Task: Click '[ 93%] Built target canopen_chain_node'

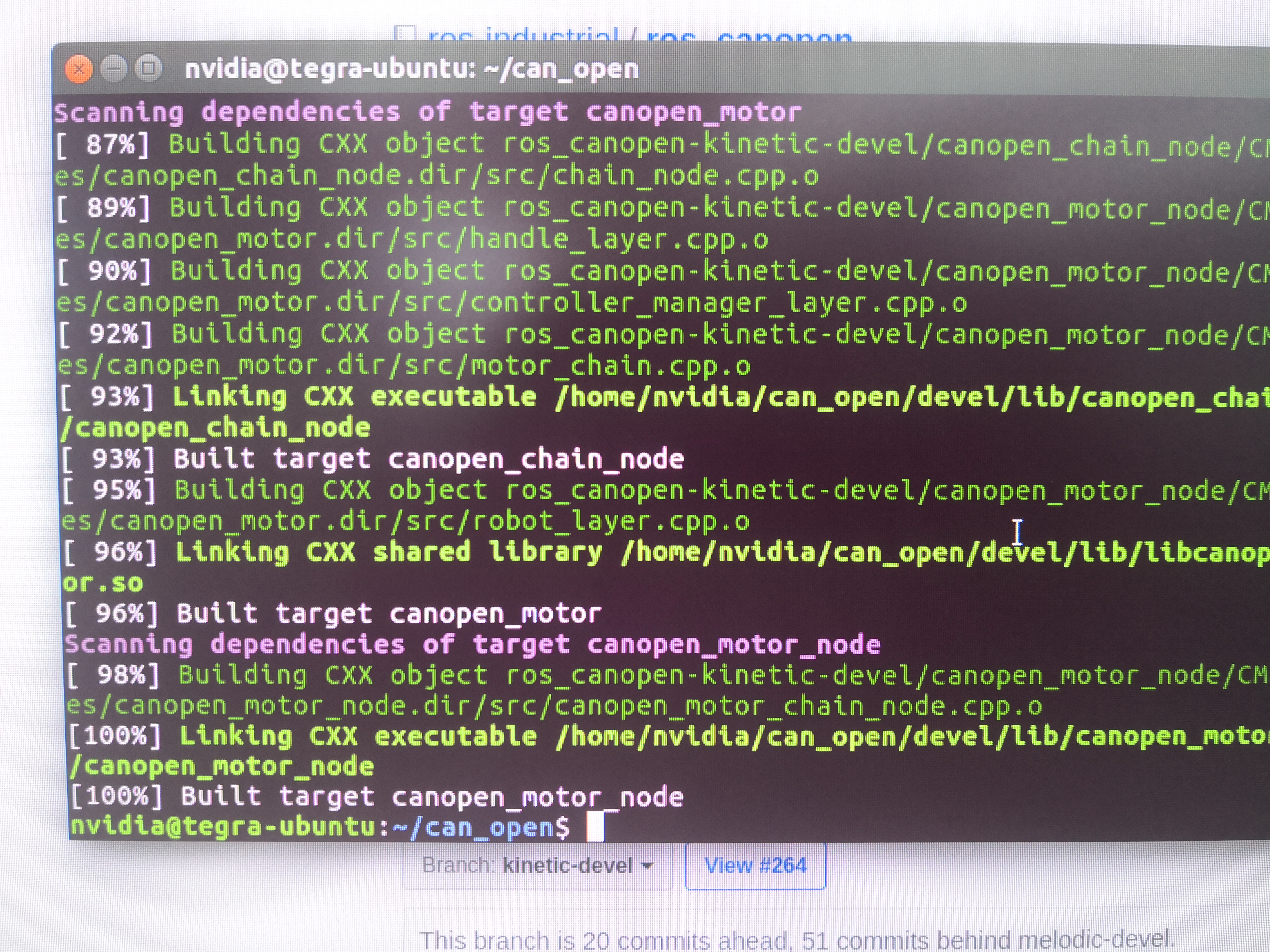Action: pyautogui.click(x=373, y=459)
